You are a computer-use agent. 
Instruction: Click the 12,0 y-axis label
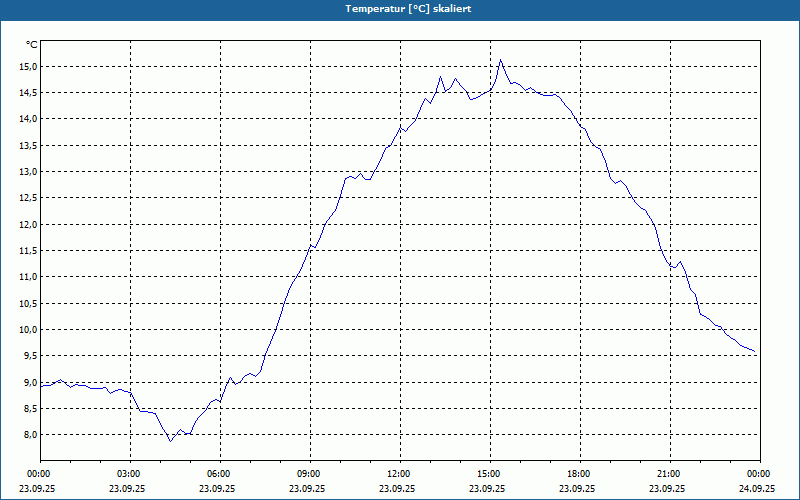click(x=29, y=224)
